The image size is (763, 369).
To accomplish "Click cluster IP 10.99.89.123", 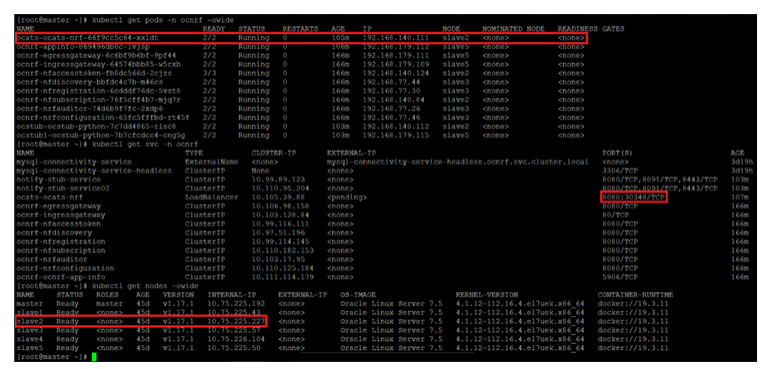I will [x=278, y=179].
